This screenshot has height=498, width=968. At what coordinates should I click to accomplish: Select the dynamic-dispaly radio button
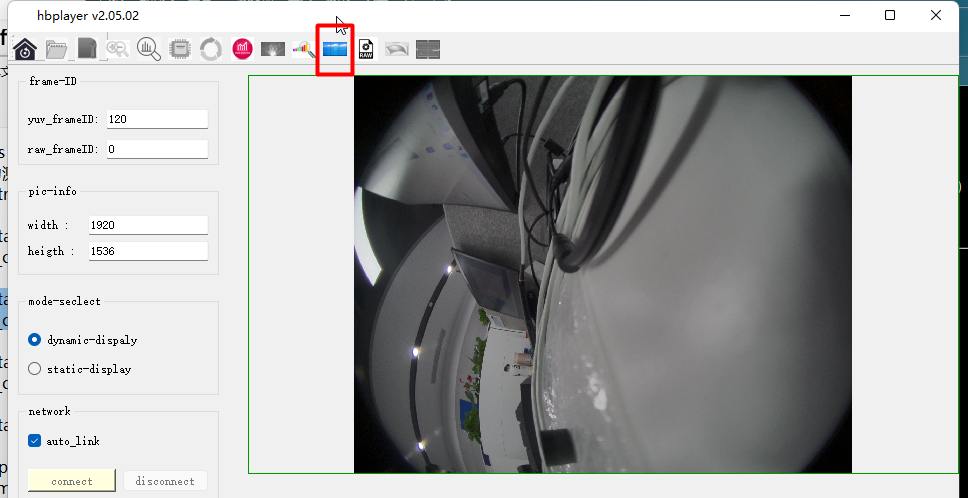point(35,340)
